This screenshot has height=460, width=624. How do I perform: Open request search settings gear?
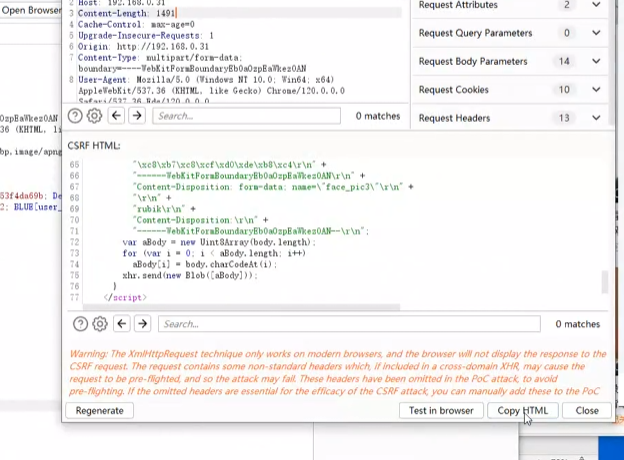(94, 116)
